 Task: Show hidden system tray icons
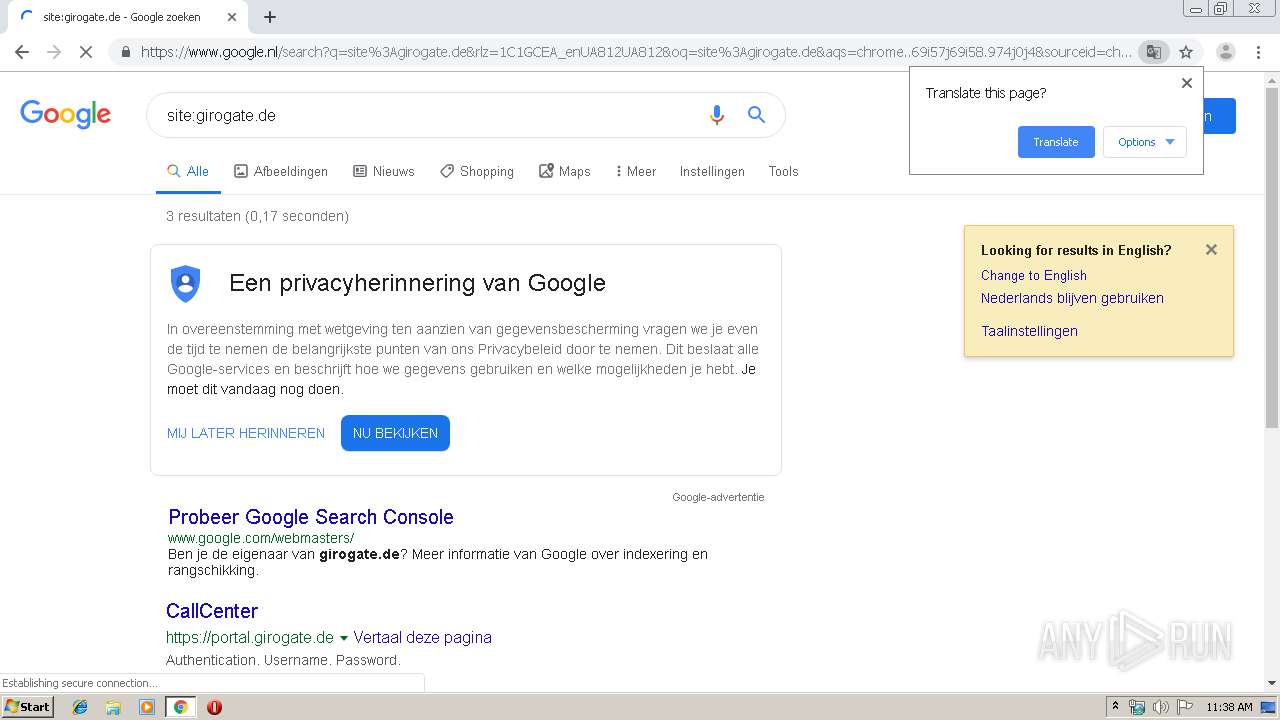click(x=1115, y=707)
